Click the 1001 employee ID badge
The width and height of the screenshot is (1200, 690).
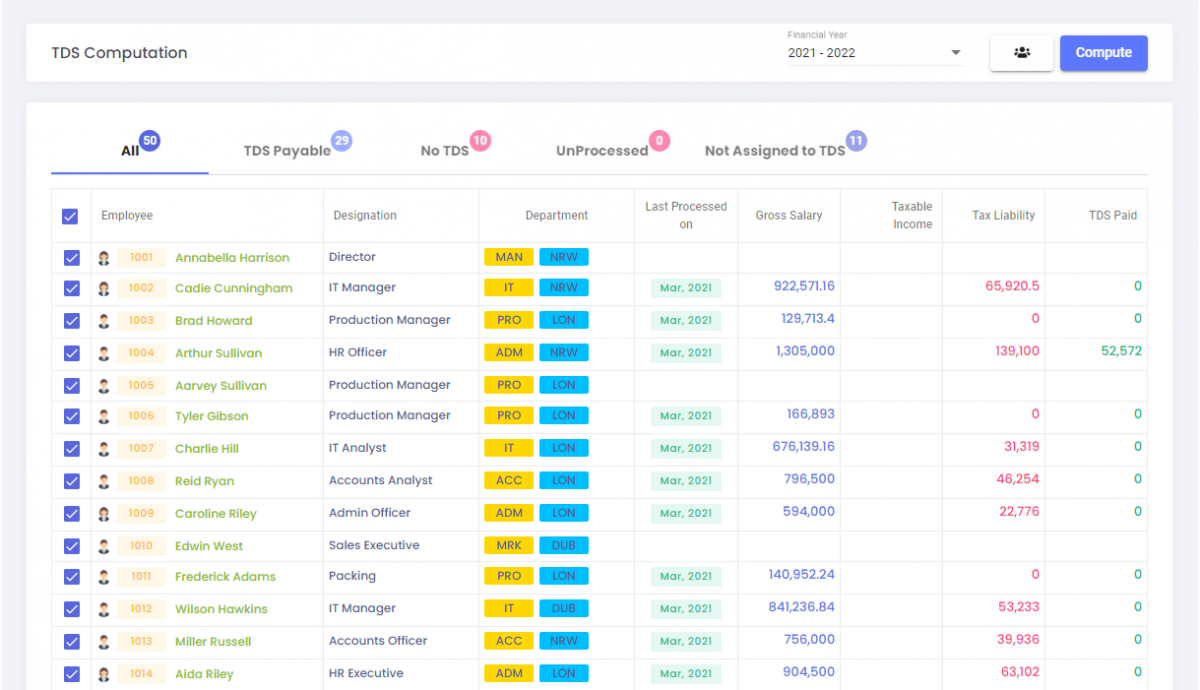point(140,257)
